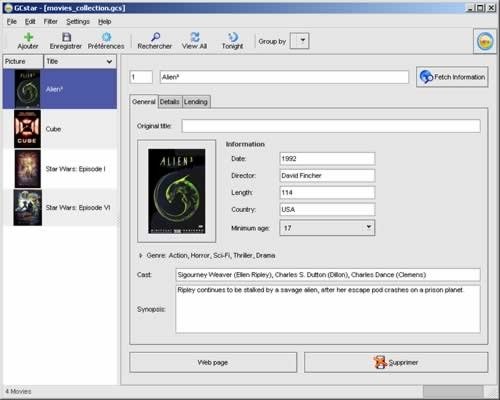Click the Ajouter green plus icon
Screen dimensions: 500x400
coord(29,37)
